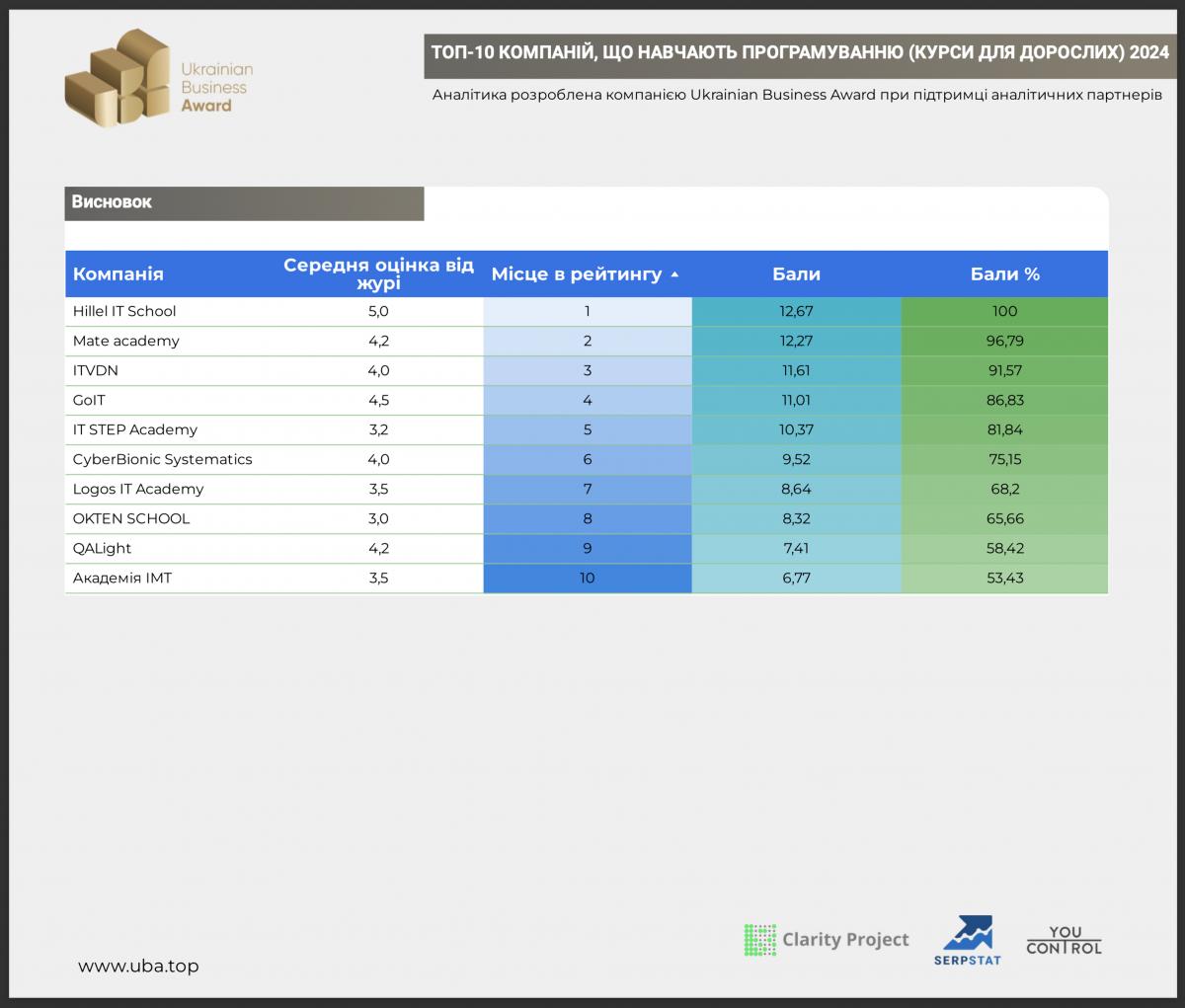Viewport: 1185px width, 1008px height.
Task: Click the 7,41 points cell
Action: point(796,548)
